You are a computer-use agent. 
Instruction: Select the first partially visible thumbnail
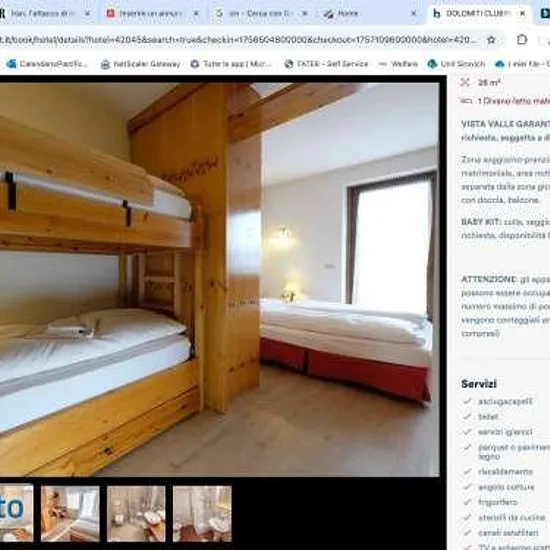[x=16, y=514]
